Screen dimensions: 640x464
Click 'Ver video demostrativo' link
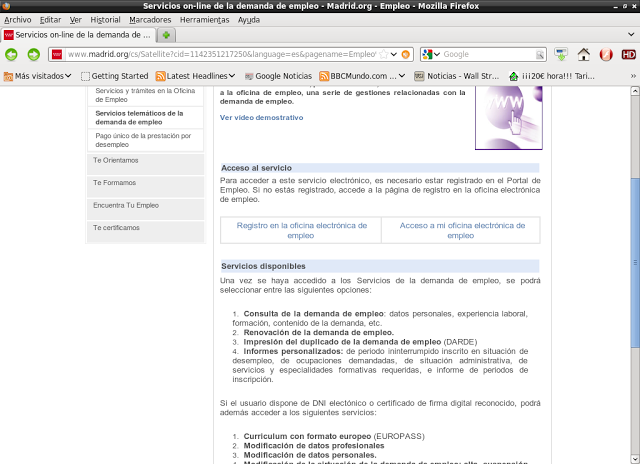point(261,117)
